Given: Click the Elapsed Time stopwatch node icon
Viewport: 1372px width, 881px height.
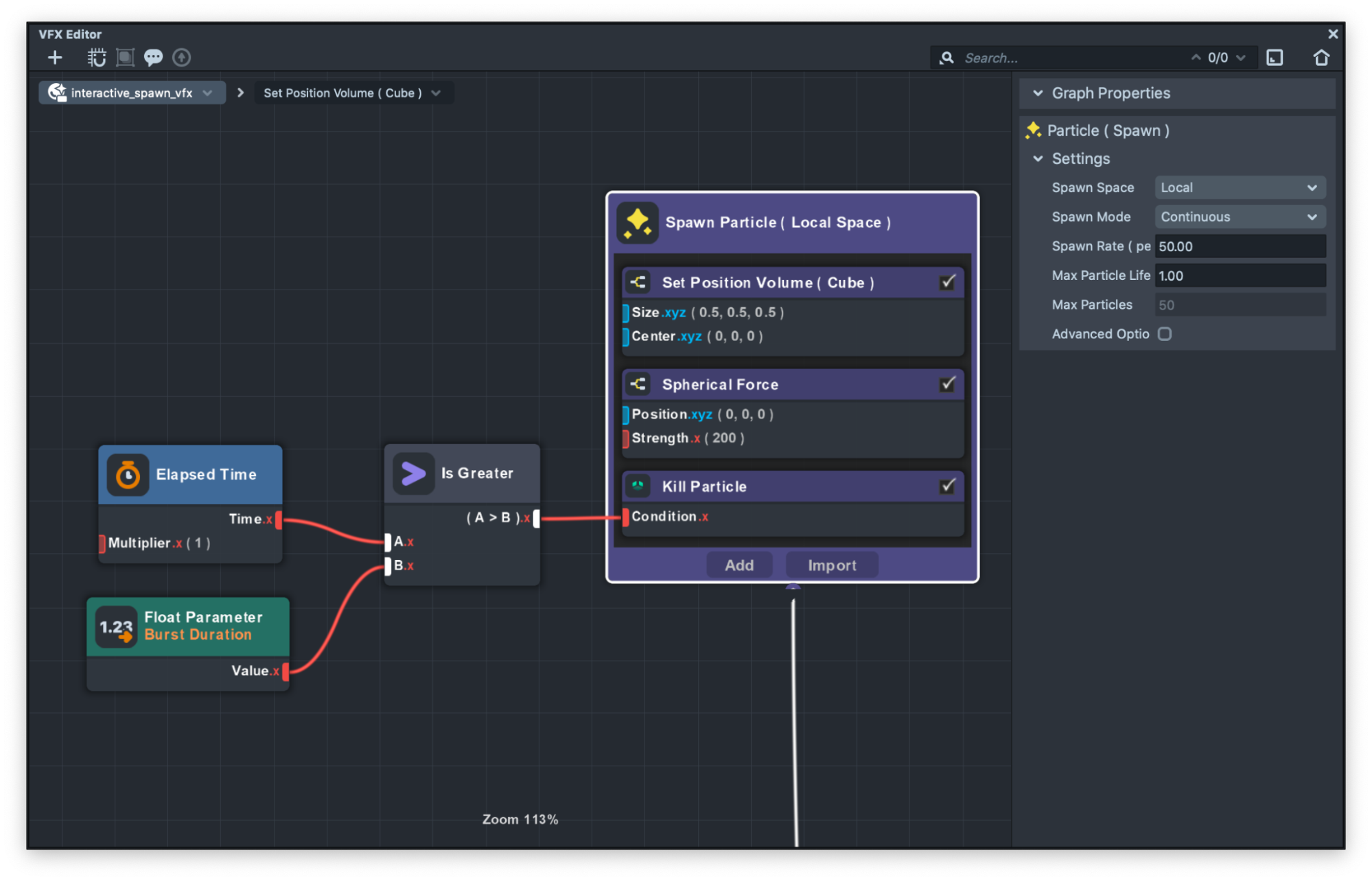Looking at the screenshot, I should [x=128, y=475].
